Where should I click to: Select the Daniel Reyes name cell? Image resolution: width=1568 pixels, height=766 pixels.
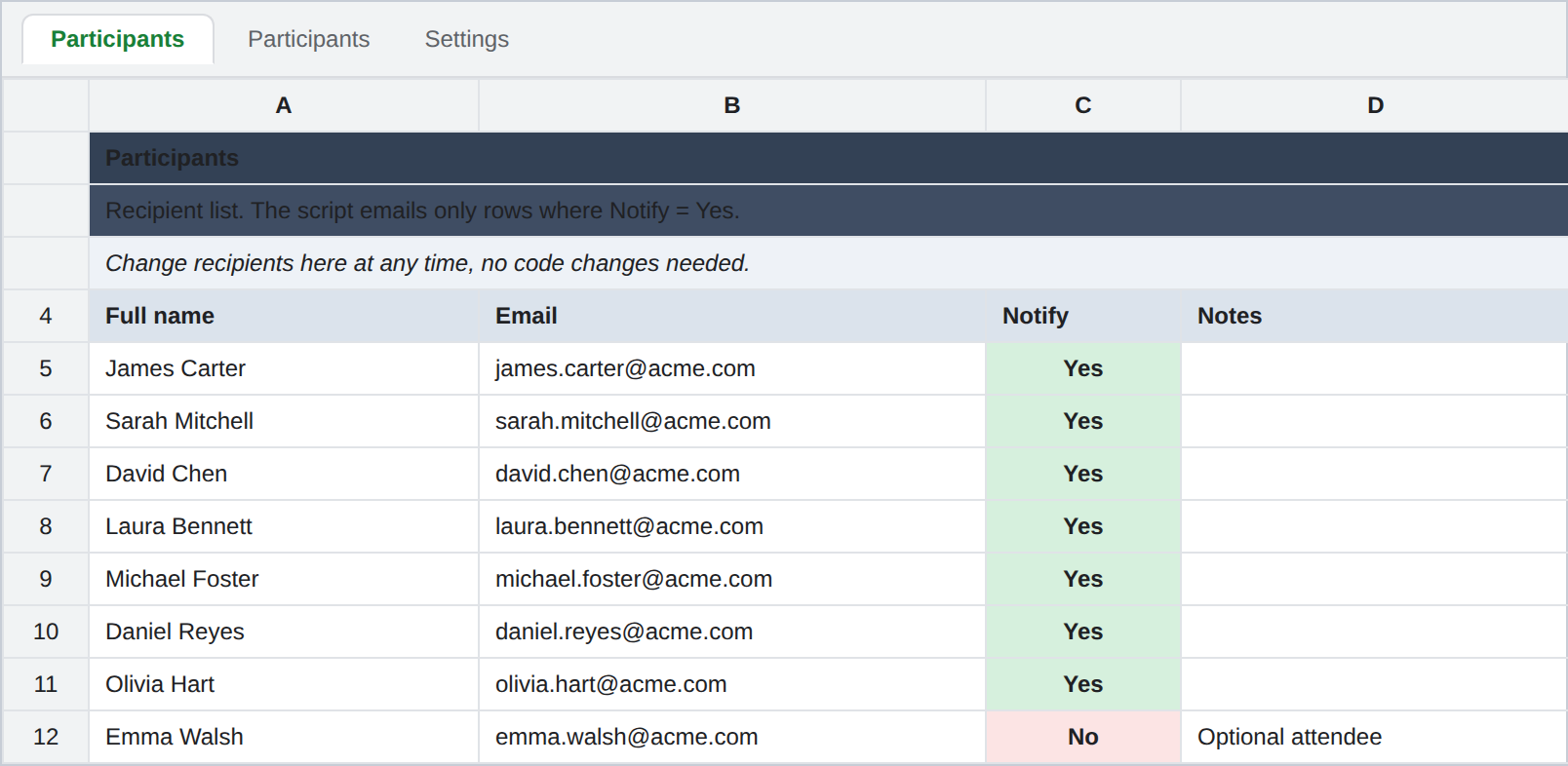[284, 632]
